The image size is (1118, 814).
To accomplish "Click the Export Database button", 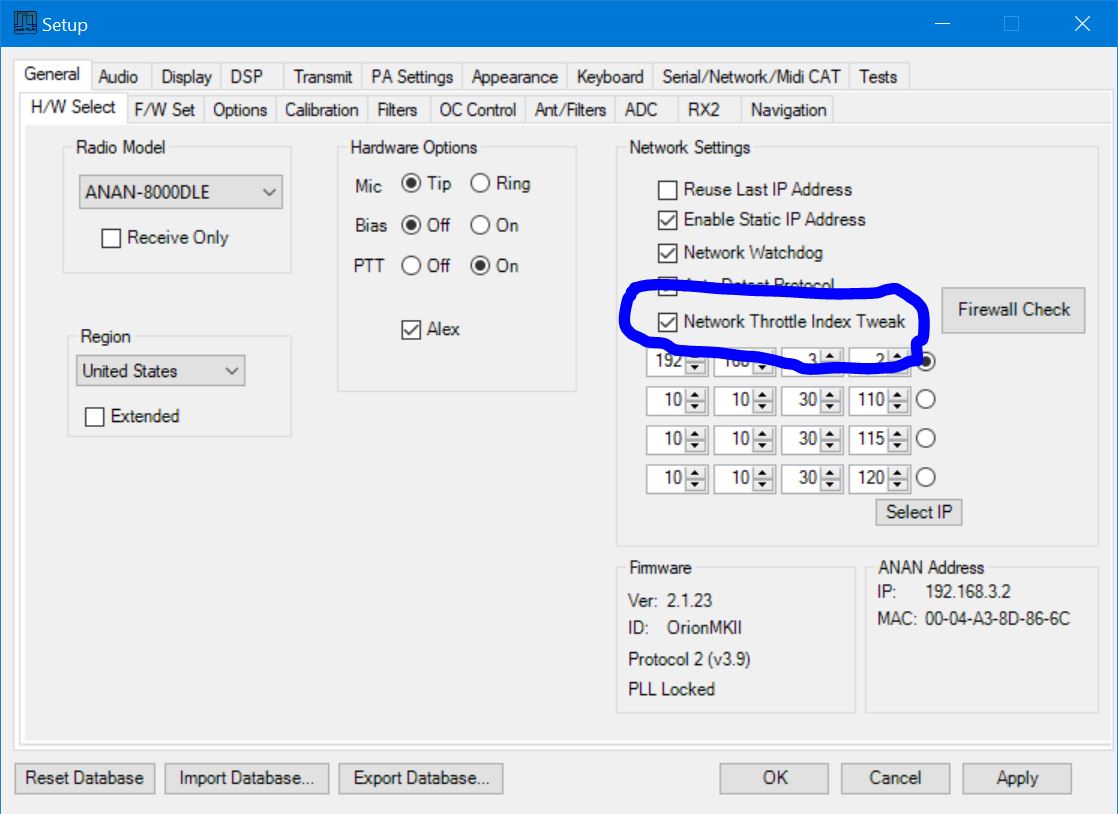I will (x=420, y=778).
